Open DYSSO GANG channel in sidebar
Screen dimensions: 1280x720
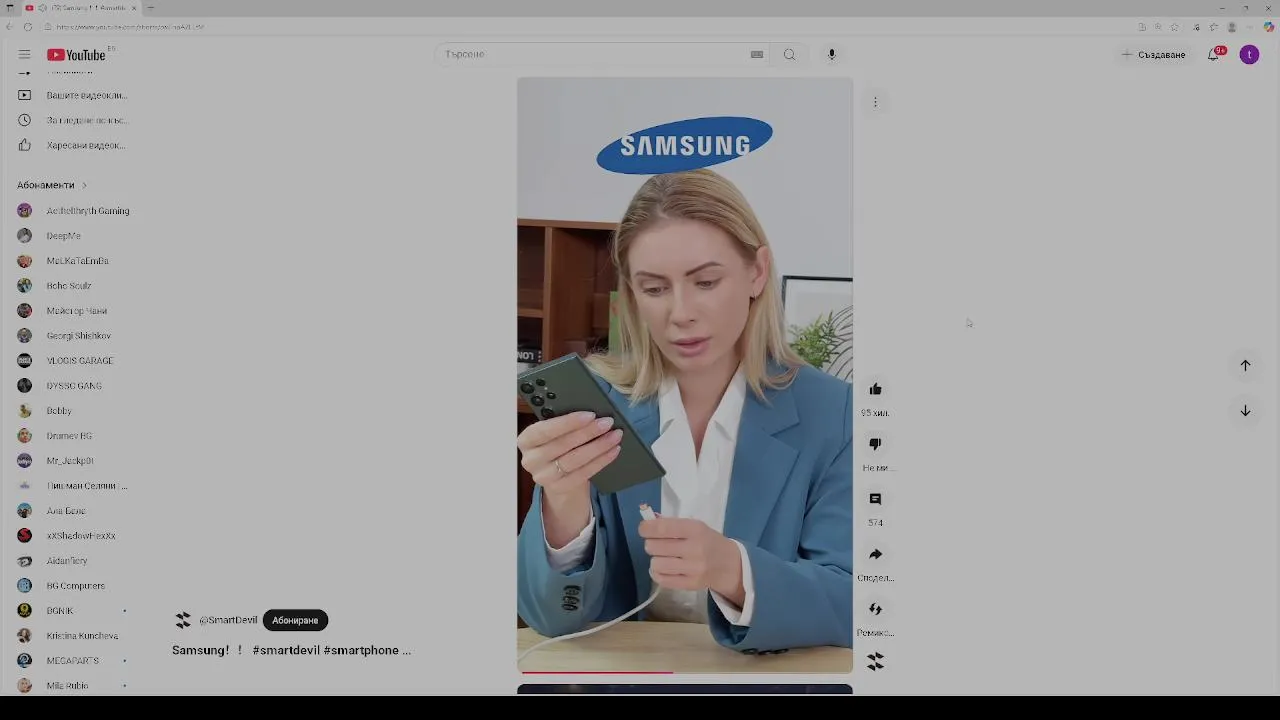click(x=75, y=386)
